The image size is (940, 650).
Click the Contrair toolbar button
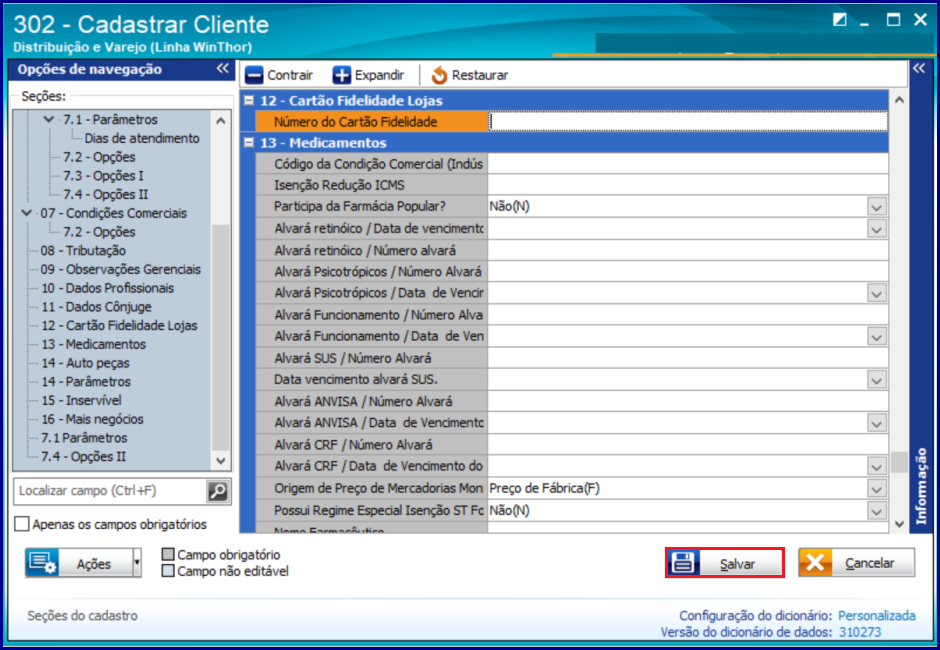point(279,76)
